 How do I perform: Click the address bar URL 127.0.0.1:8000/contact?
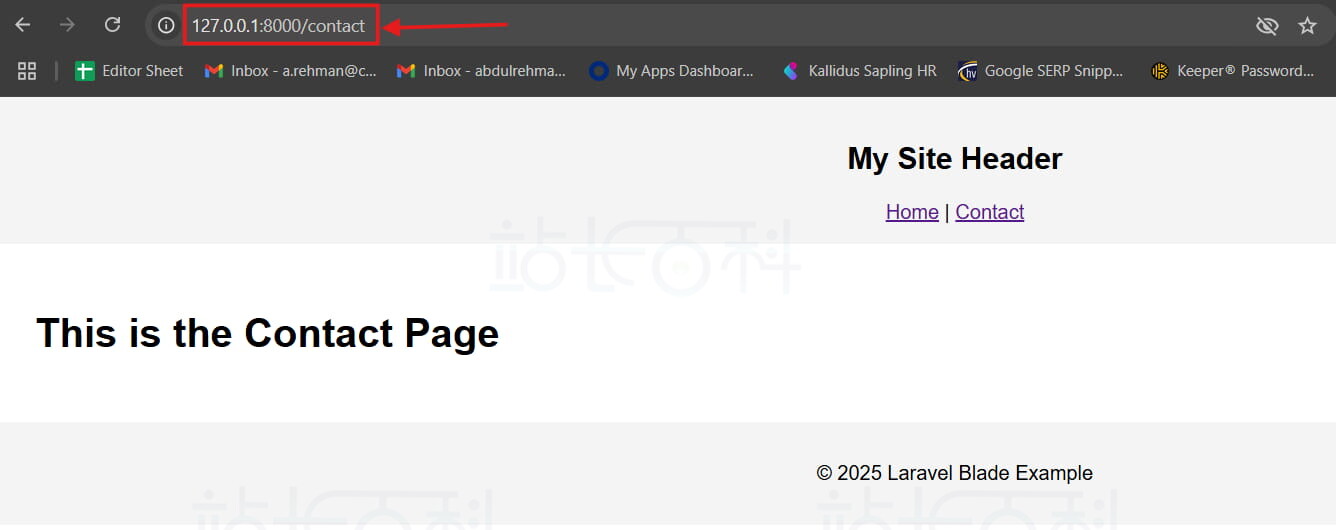[279, 26]
